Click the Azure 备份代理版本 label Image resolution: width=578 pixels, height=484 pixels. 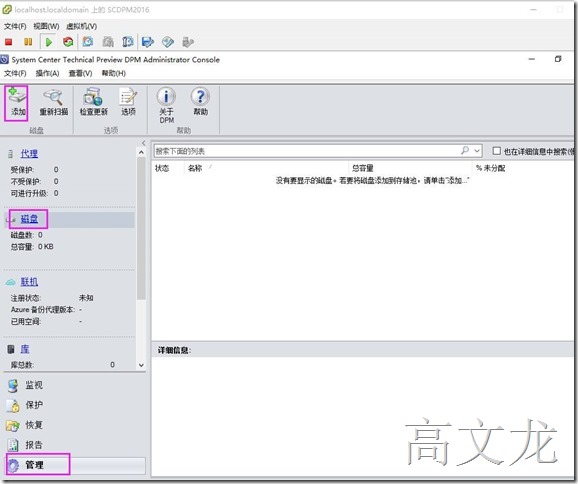pos(43,310)
